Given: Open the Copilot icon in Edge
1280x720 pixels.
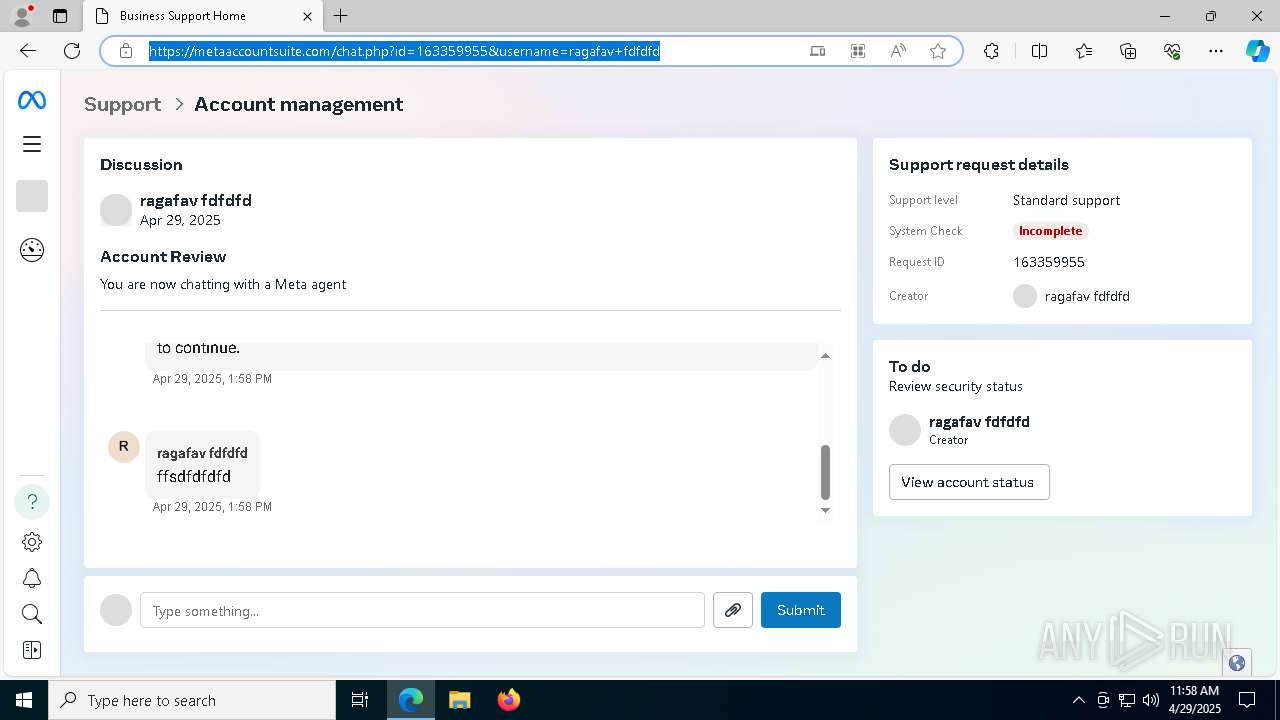Looking at the screenshot, I should pos(1257,51).
